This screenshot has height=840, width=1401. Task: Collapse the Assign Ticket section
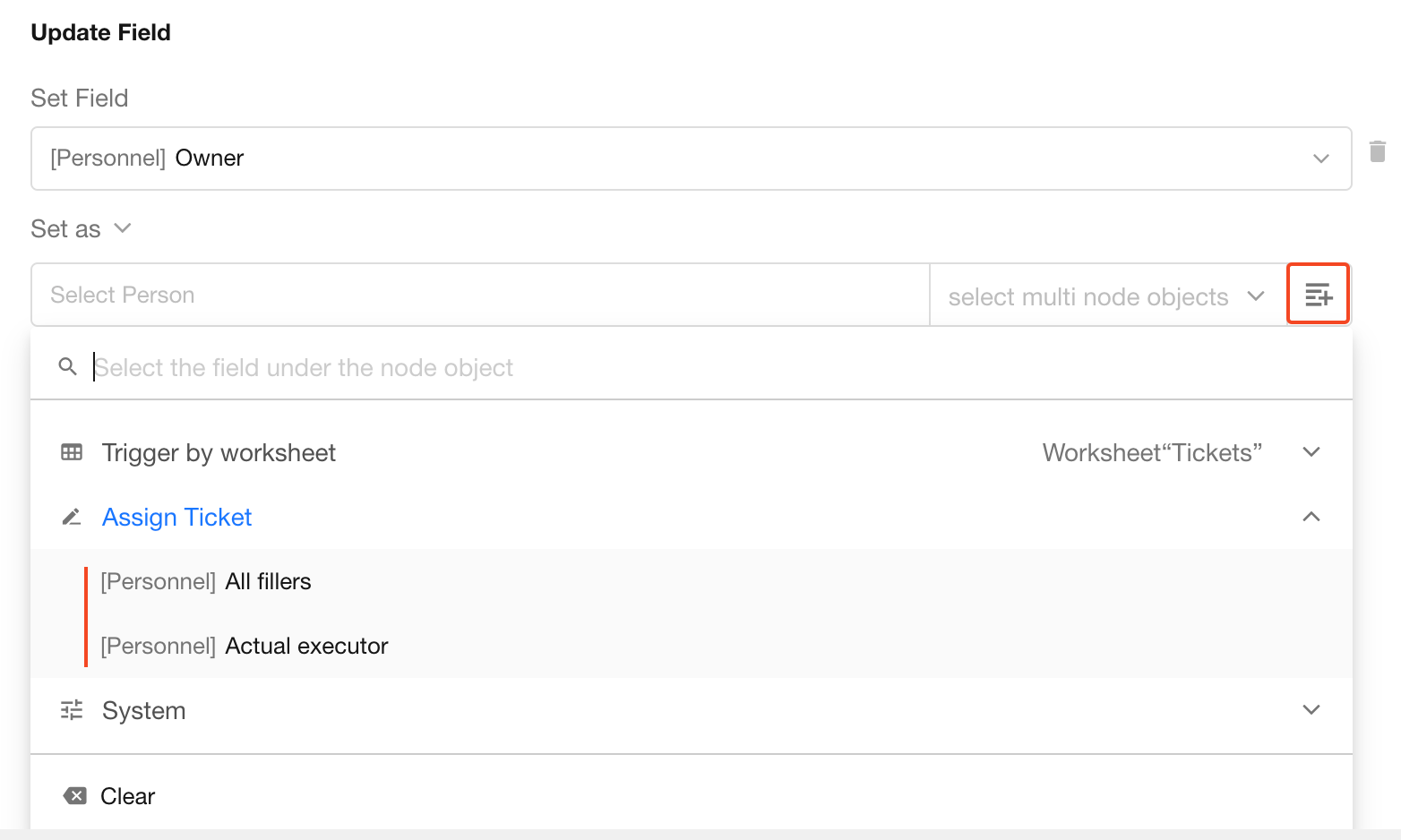pos(1311,517)
